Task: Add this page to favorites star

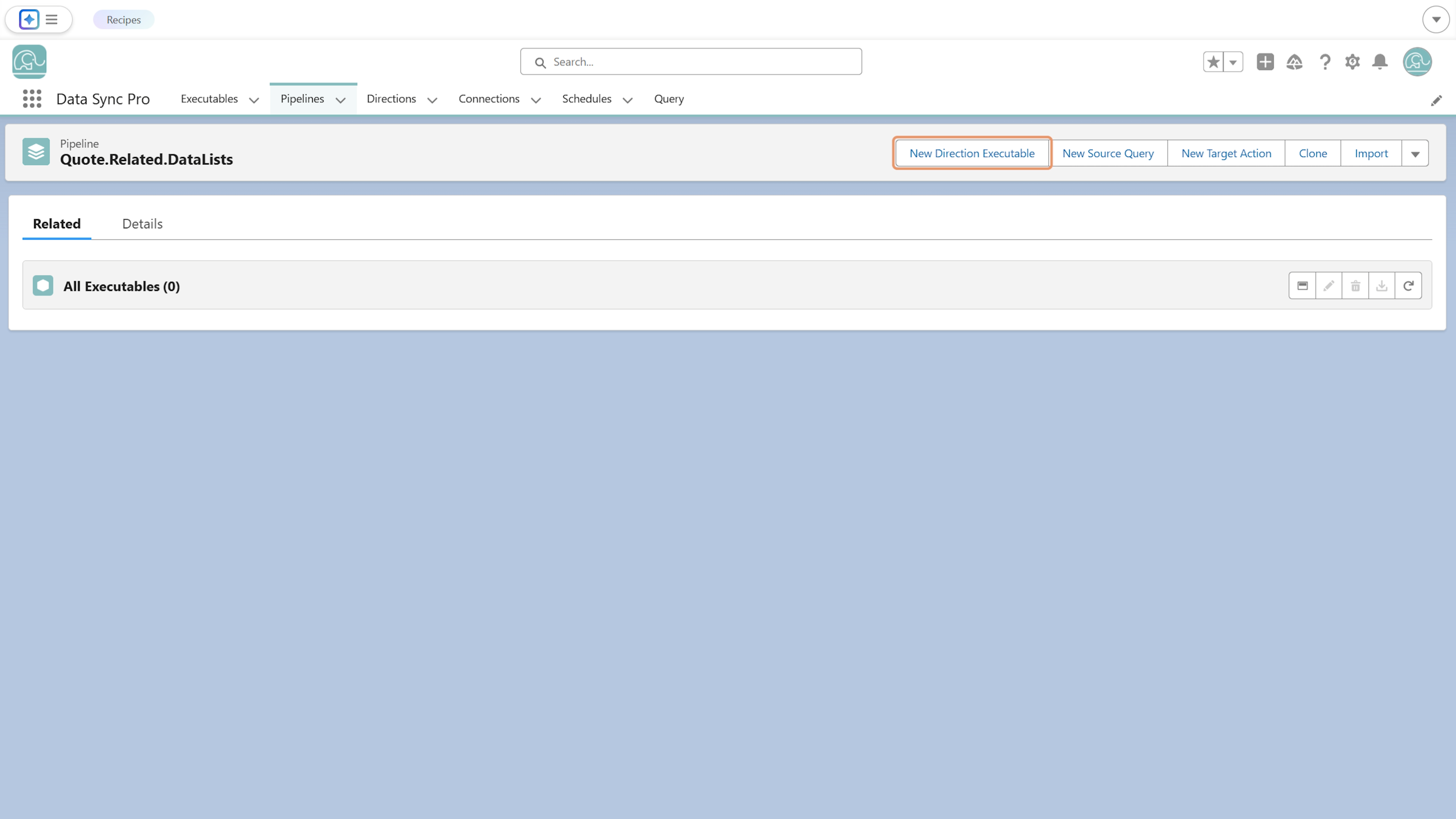Action: click(1213, 61)
